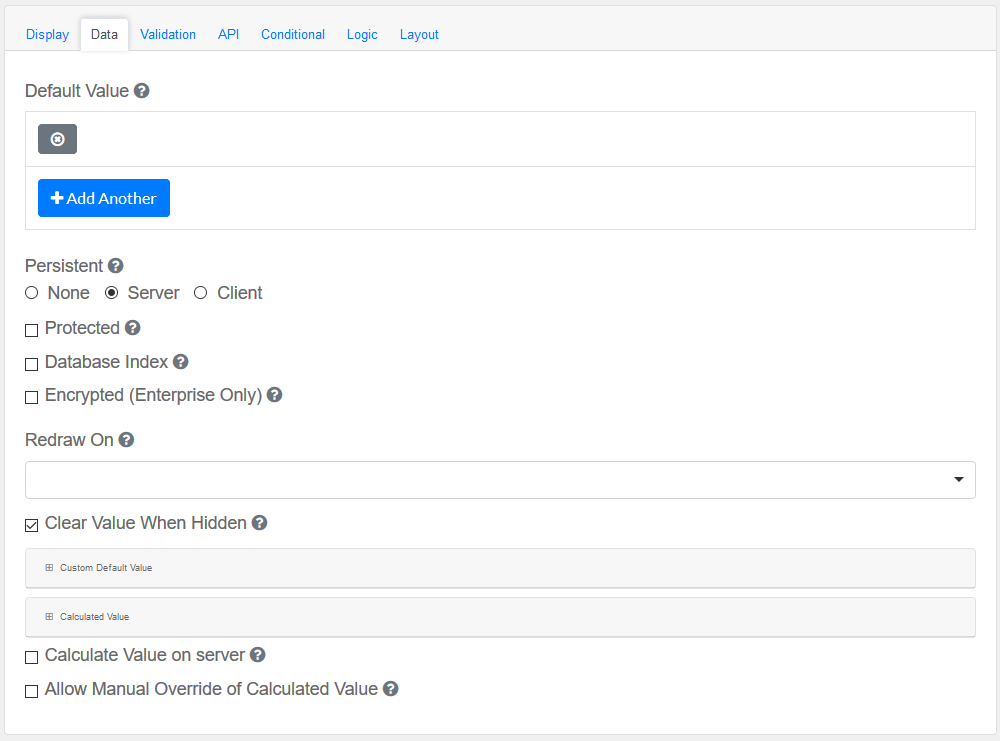Select the None persistent radio option
Screen dimensions: 1000x741
[x=32, y=293]
